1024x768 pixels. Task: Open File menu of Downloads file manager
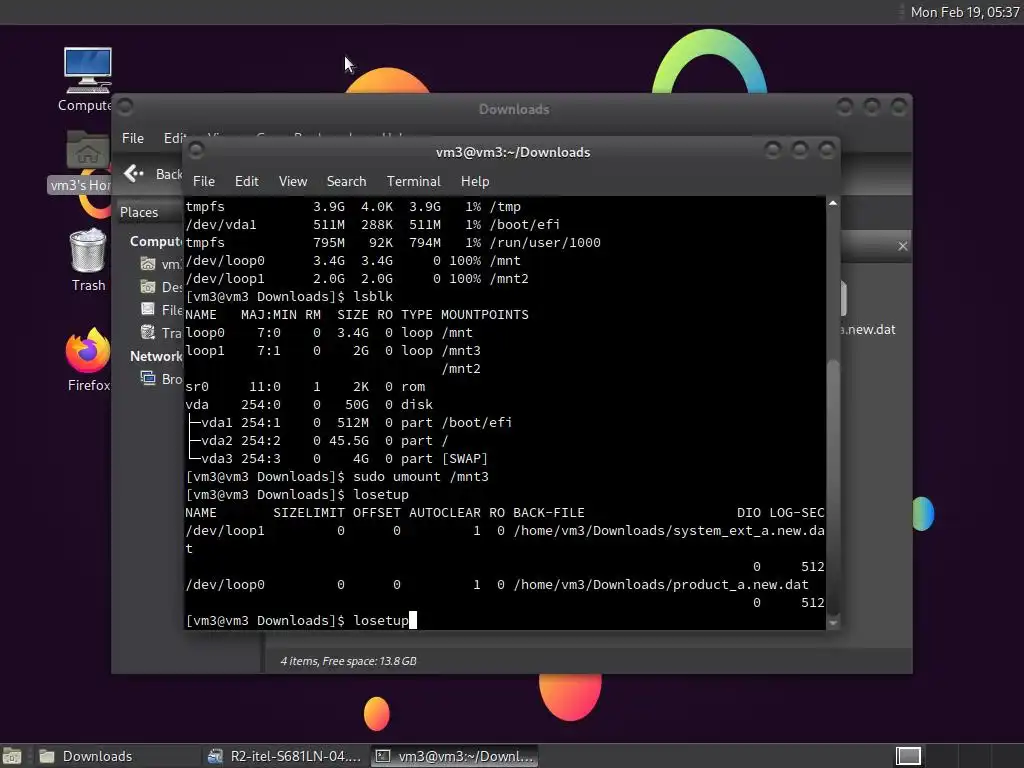point(133,138)
